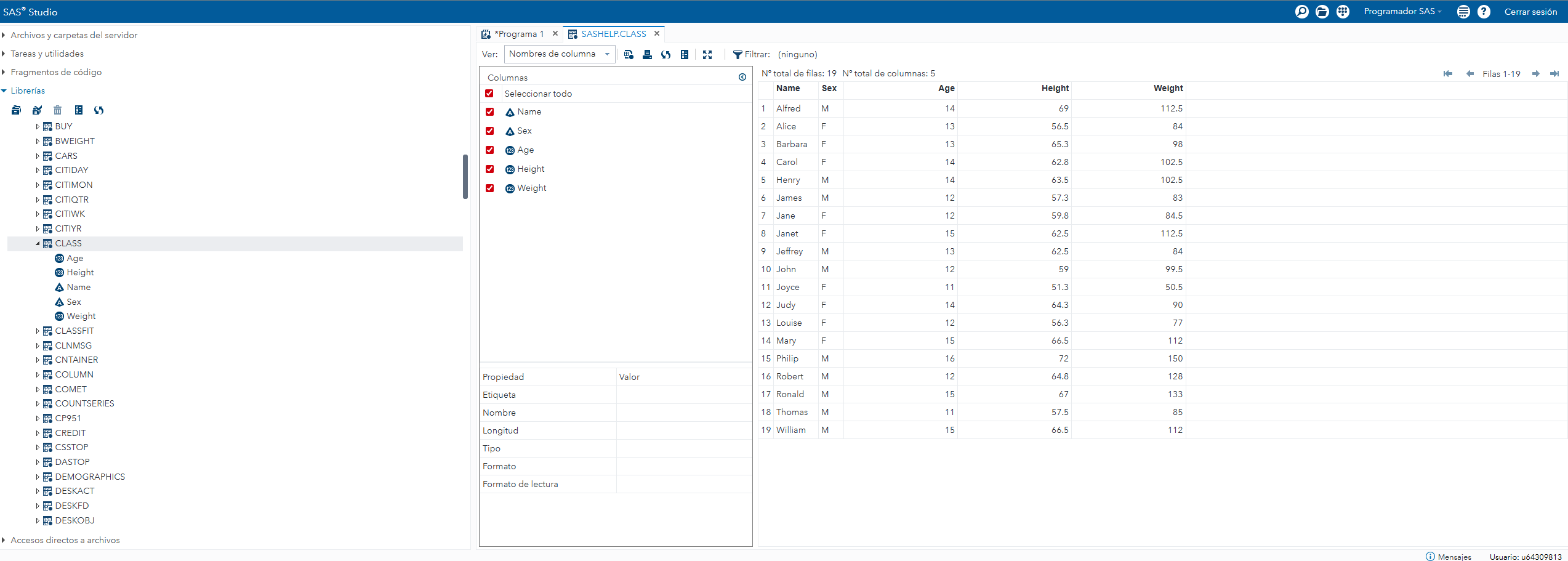Open the Mensajes link in status bar
The height and width of the screenshot is (561, 1568).
1453,557
